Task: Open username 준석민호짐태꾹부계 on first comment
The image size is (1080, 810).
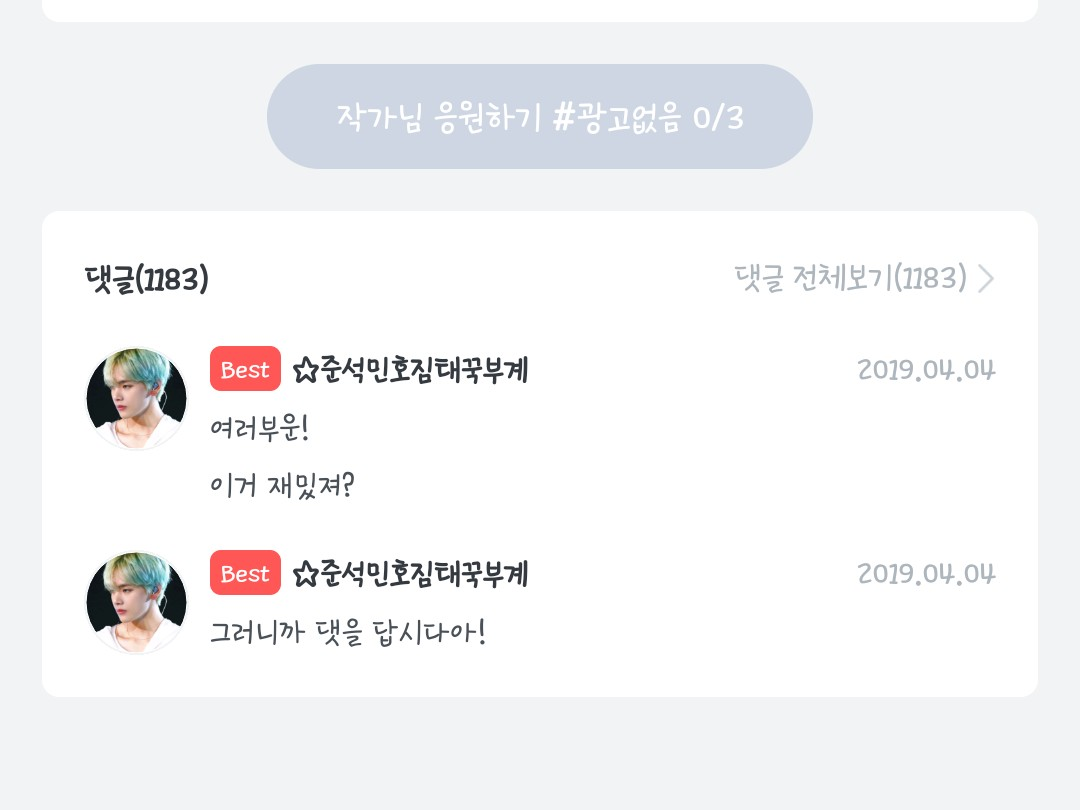Action: point(424,371)
